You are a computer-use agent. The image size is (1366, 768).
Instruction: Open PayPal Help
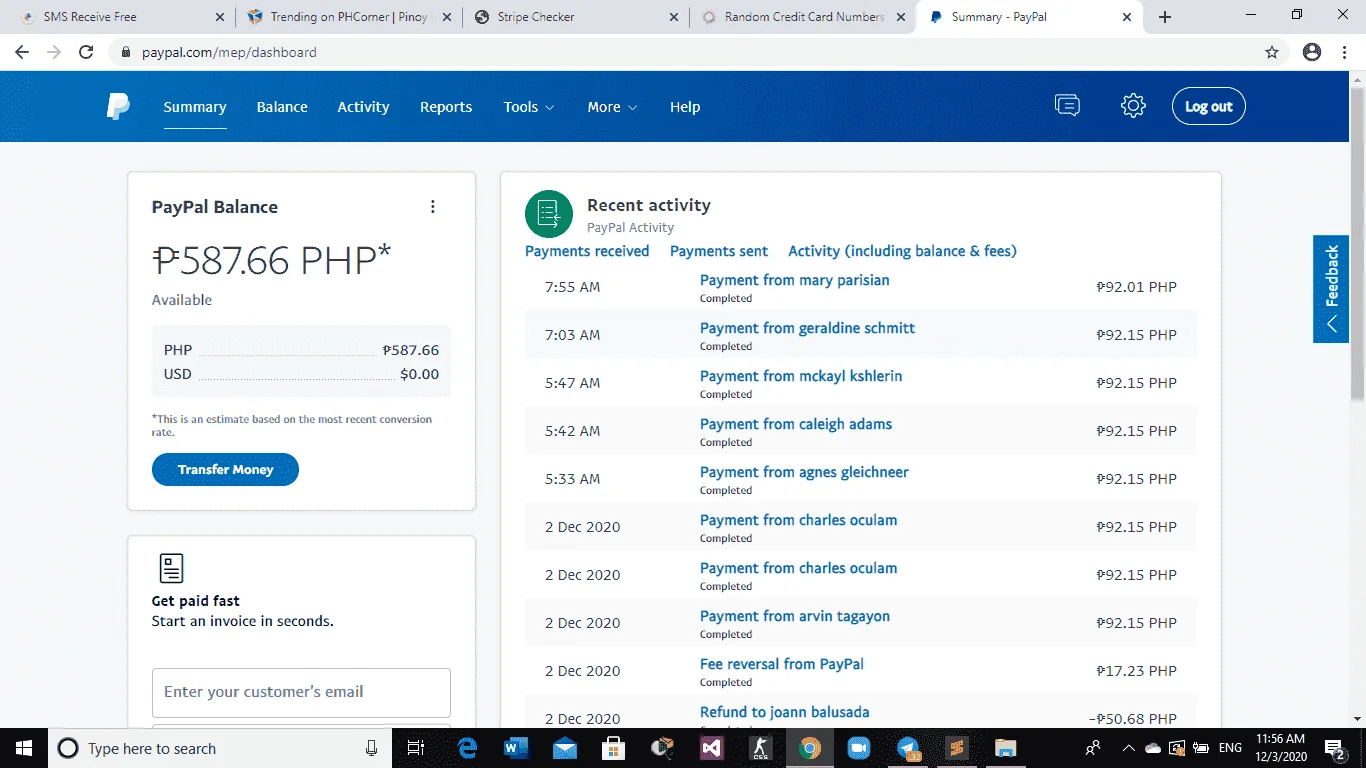point(685,107)
